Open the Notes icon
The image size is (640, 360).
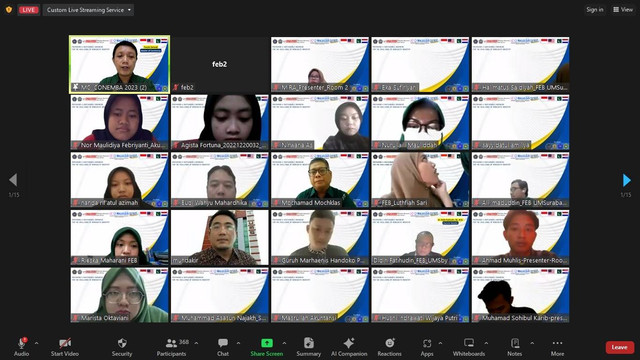click(x=515, y=343)
